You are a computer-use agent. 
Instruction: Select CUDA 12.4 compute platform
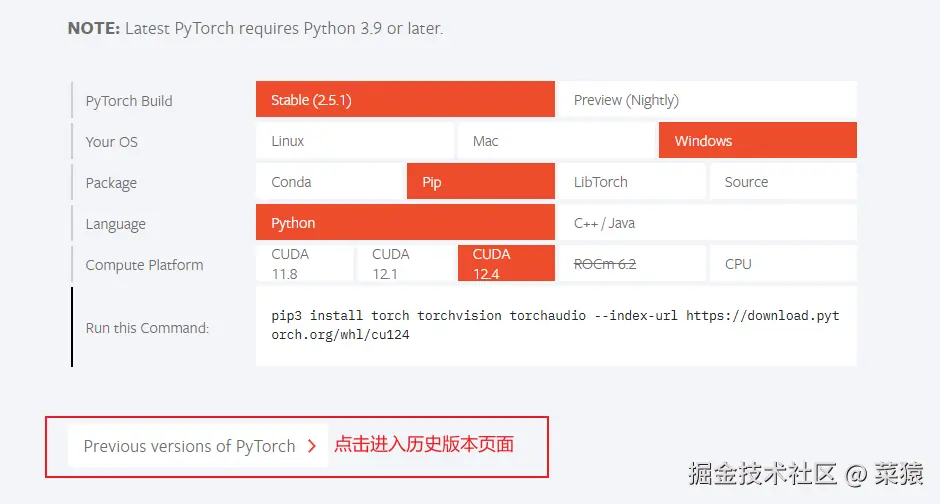click(506, 263)
